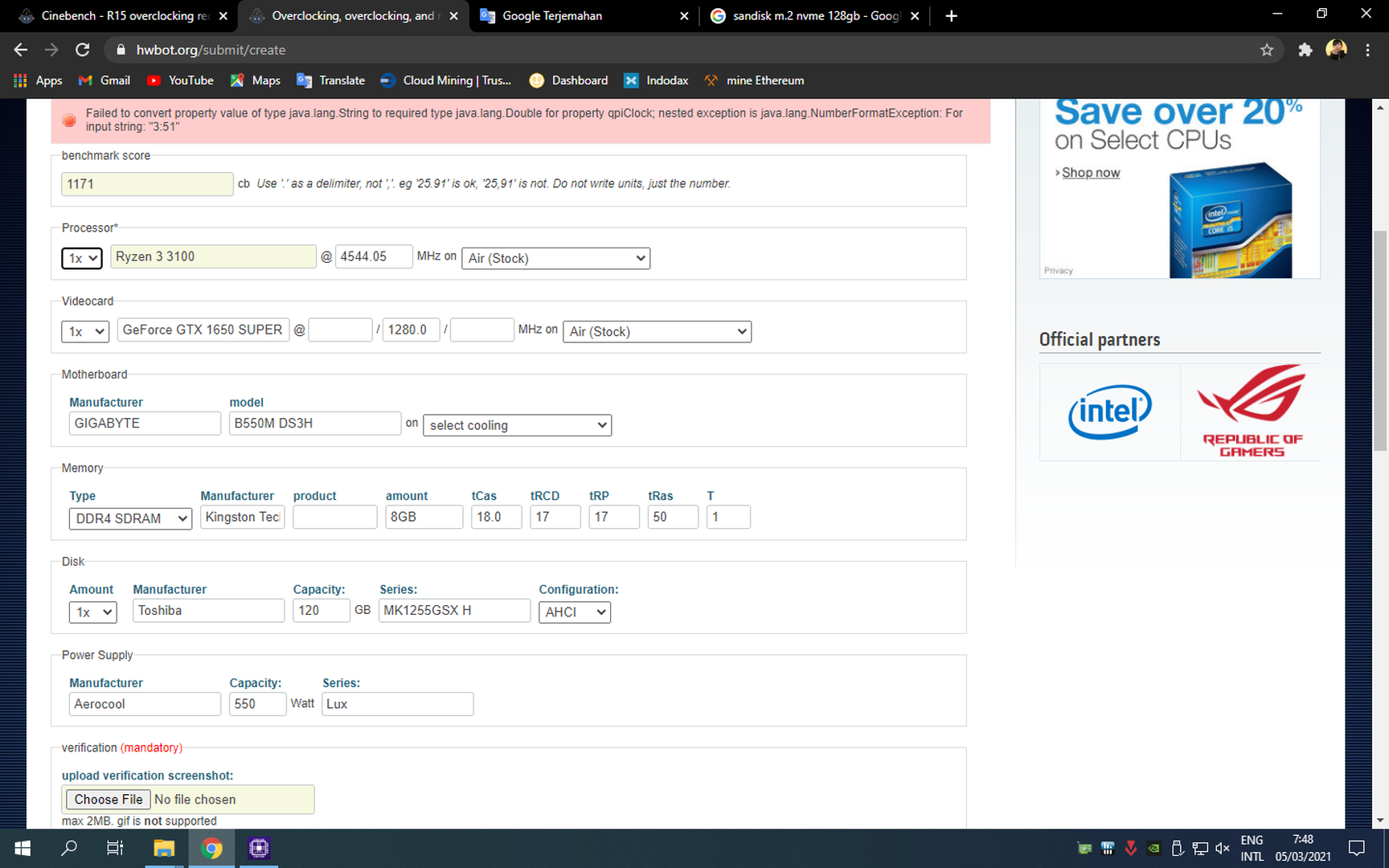Viewport: 1389px width, 868px height.
Task: Open the Chrome extensions puzzle icon
Action: point(1305,50)
